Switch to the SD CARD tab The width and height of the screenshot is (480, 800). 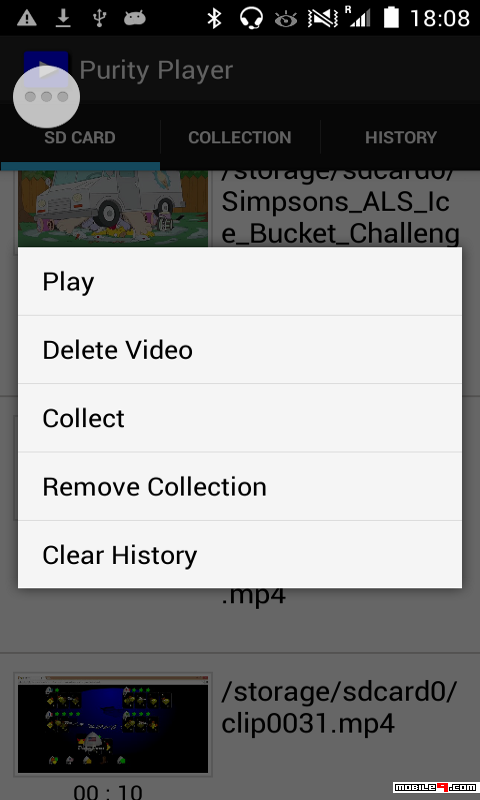(80, 138)
